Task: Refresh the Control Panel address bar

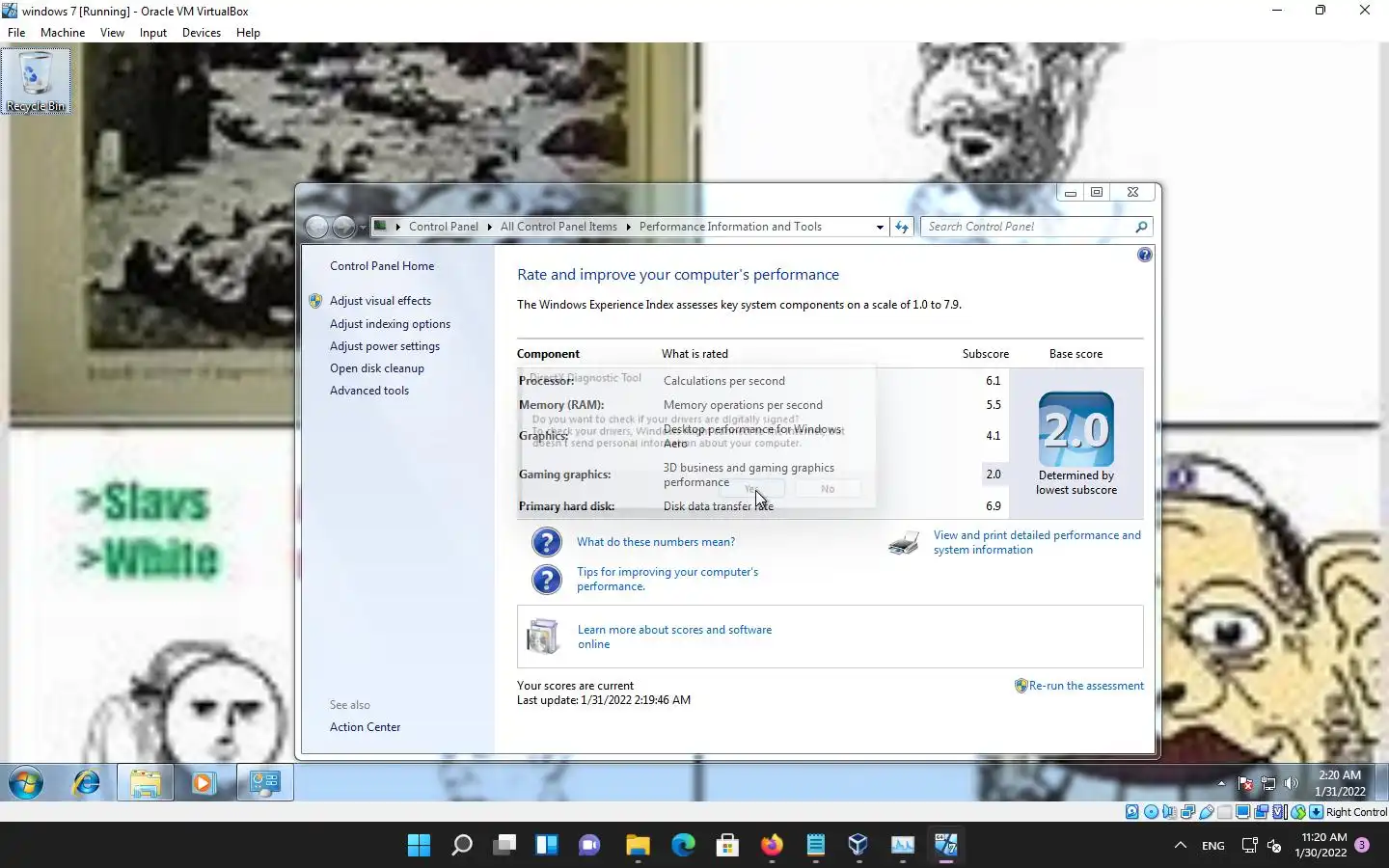Action: click(902, 227)
